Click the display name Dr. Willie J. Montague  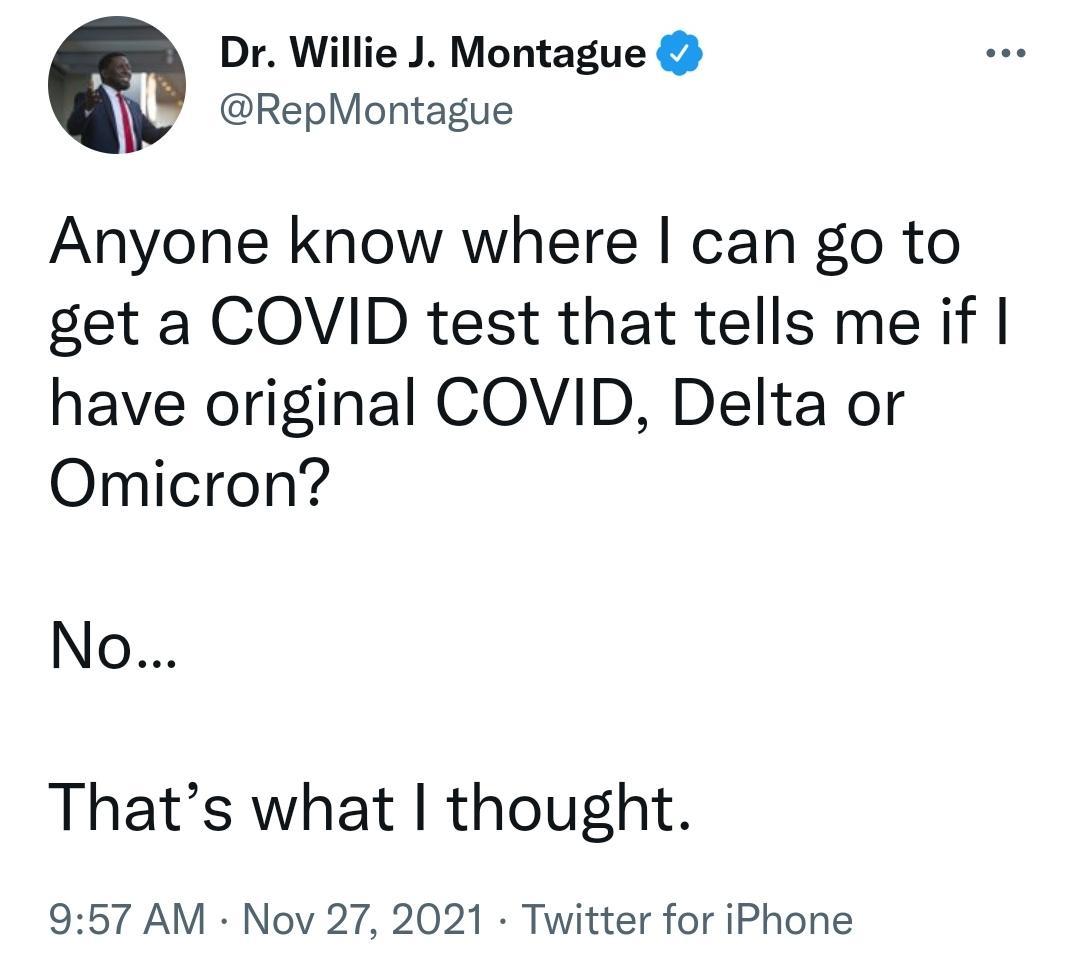click(433, 52)
